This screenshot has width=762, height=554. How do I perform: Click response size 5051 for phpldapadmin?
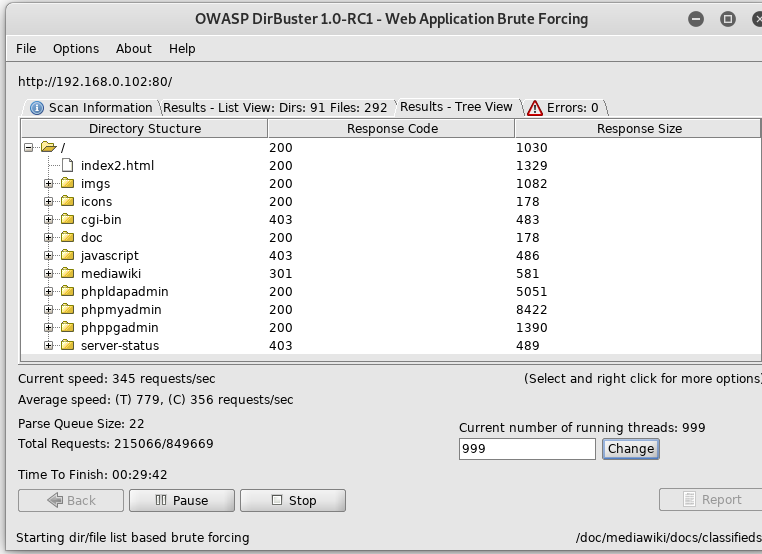point(532,292)
